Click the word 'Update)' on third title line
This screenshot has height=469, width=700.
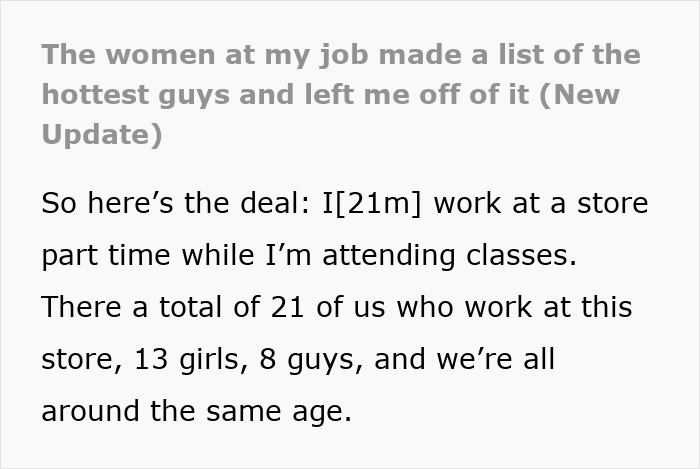101,134
